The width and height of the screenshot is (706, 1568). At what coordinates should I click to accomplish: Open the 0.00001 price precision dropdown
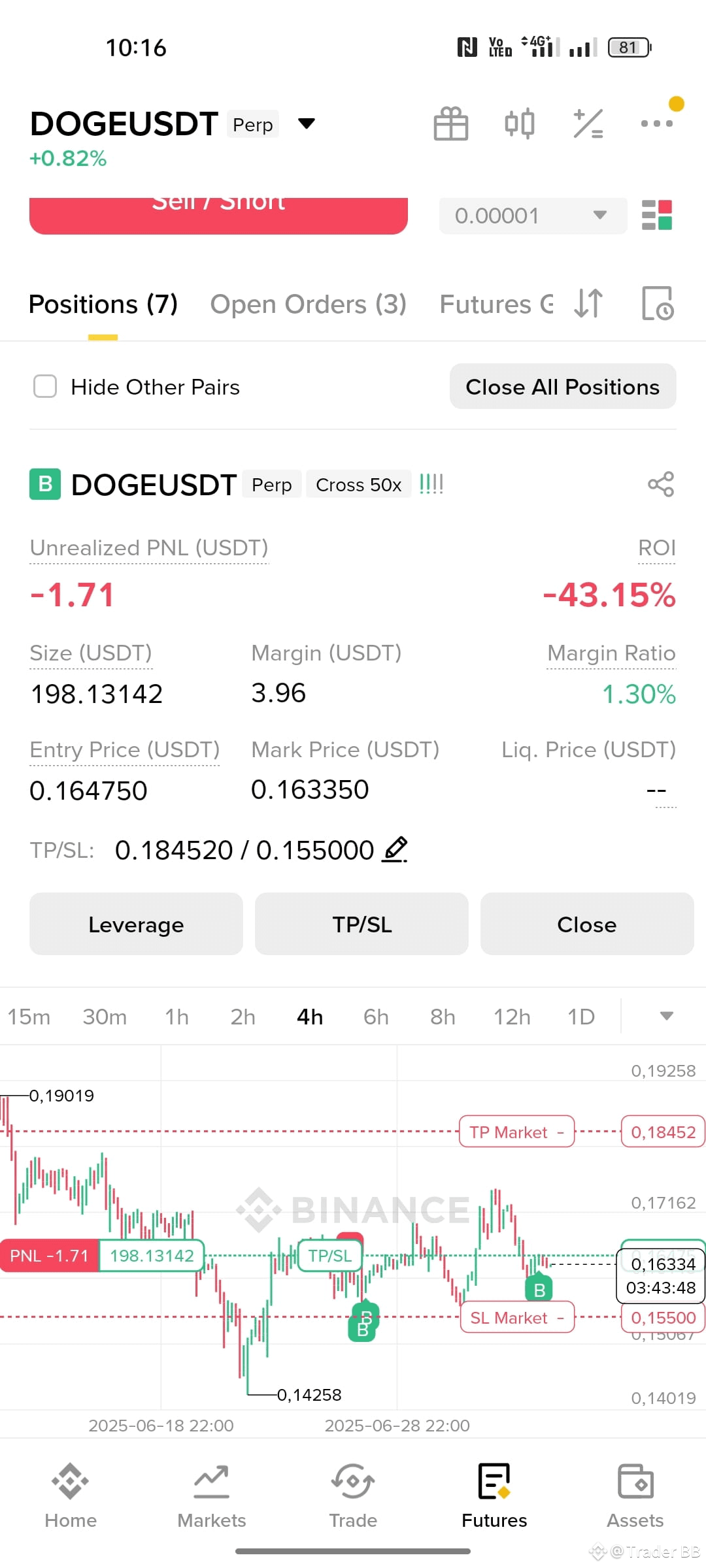tap(533, 216)
